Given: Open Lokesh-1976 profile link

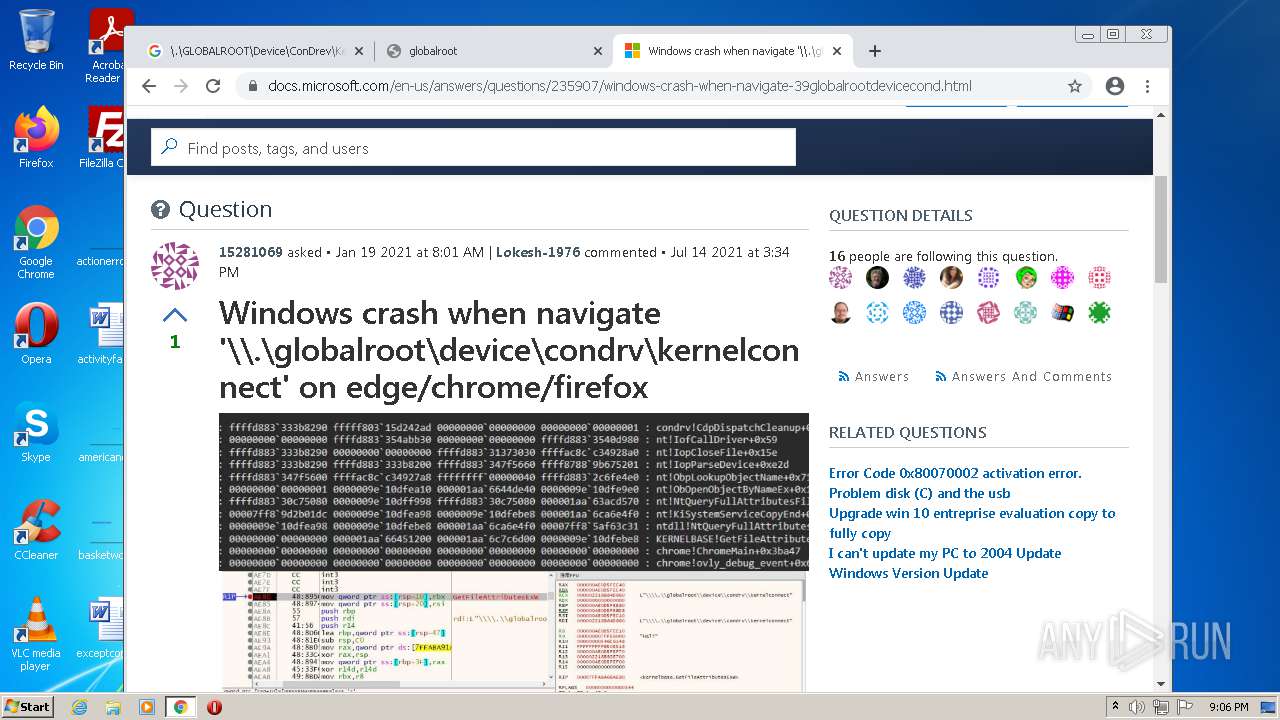Looking at the screenshot, I should 538,252.
